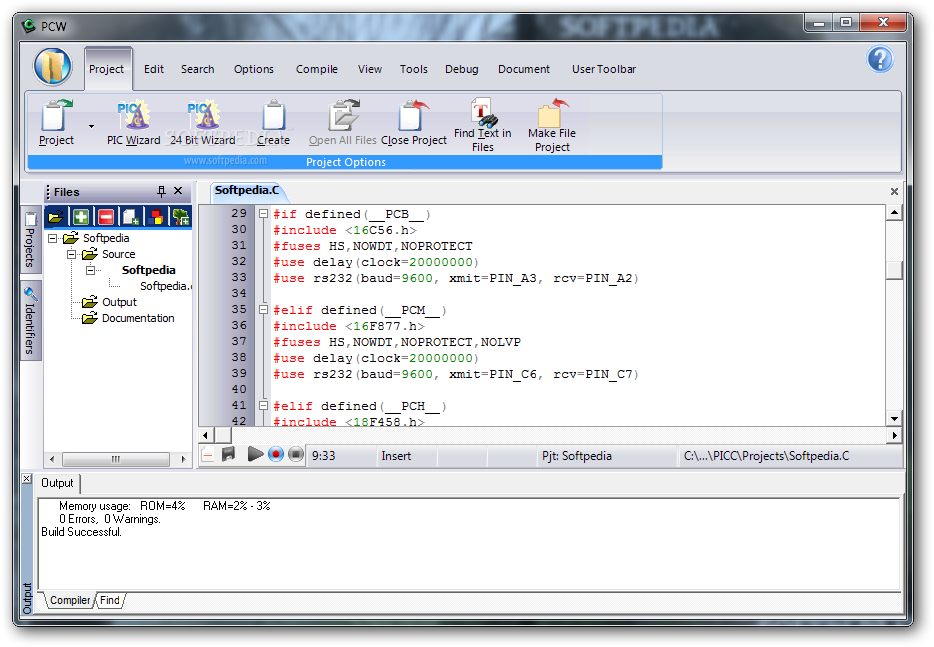The height and width of the screenshot is (647, 934).
Task: Click open folder icon in Files toolbar
Action: tap(55, 216)
